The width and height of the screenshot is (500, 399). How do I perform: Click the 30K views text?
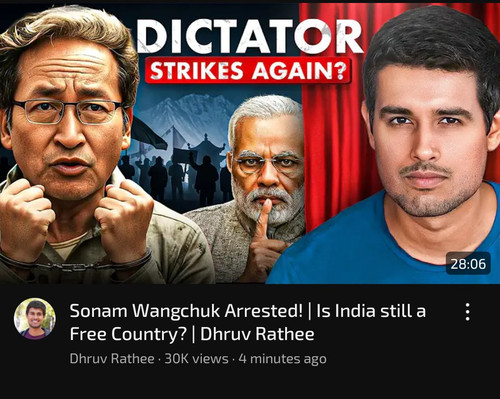pyautogui.click(x=197, y=359)
